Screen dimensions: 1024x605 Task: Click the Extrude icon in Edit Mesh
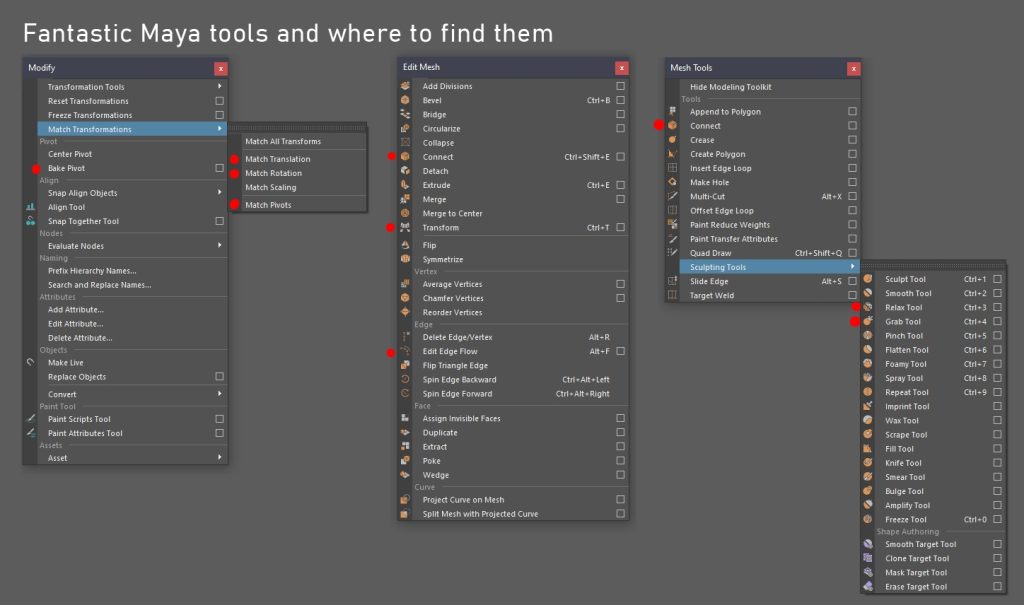[405, 185]
